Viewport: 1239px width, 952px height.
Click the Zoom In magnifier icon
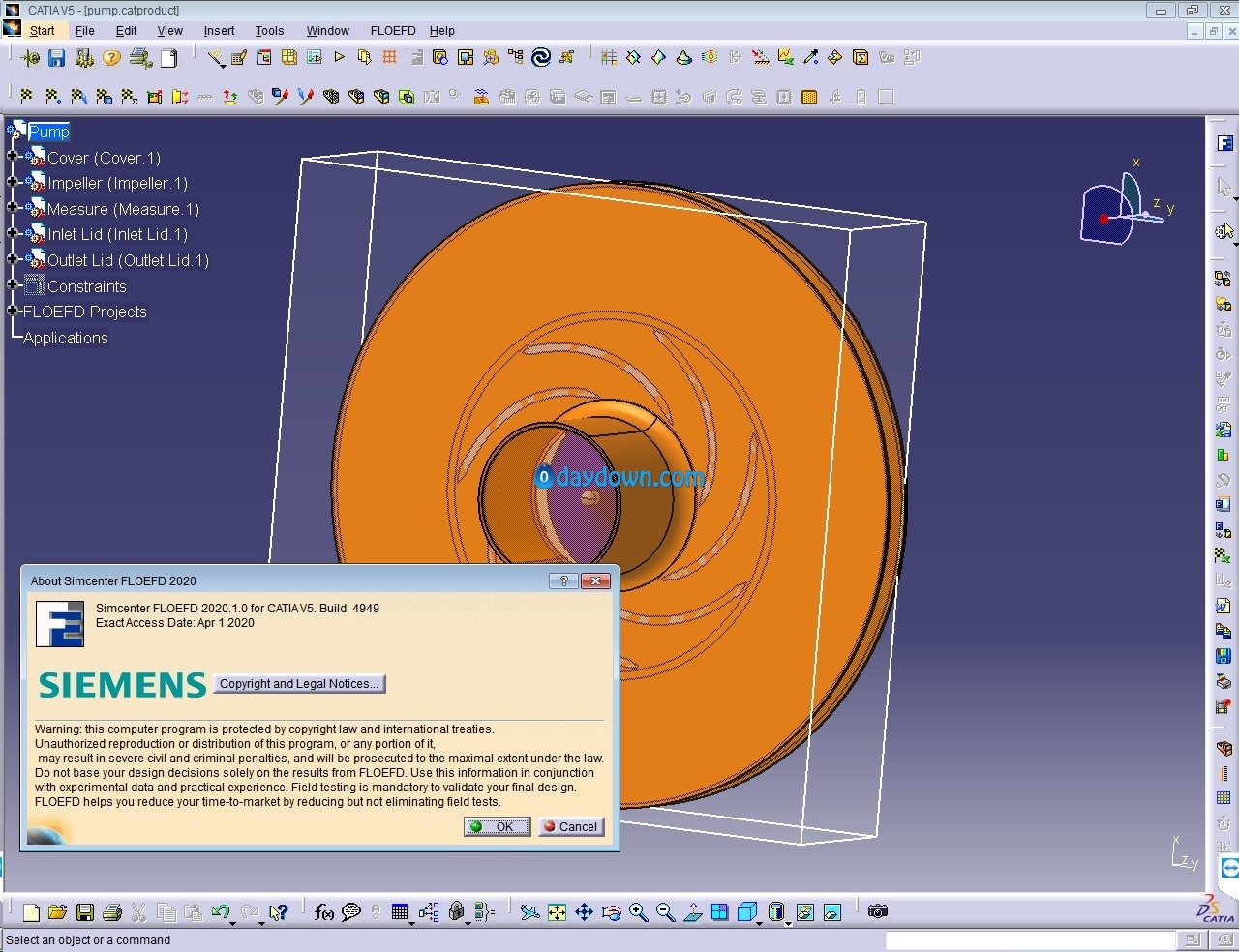[638, 911]
